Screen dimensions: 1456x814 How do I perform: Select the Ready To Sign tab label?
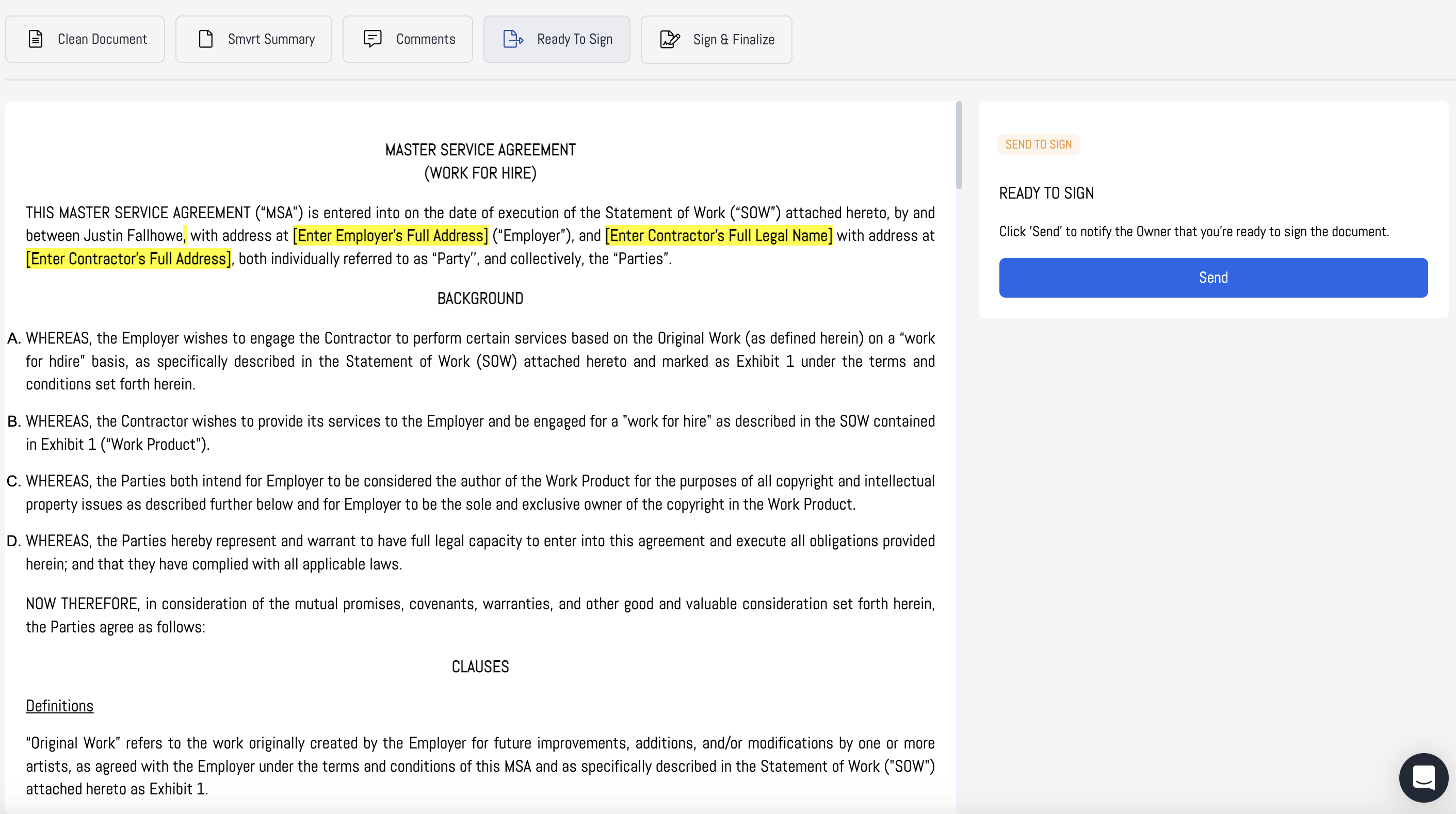point(574,39)
